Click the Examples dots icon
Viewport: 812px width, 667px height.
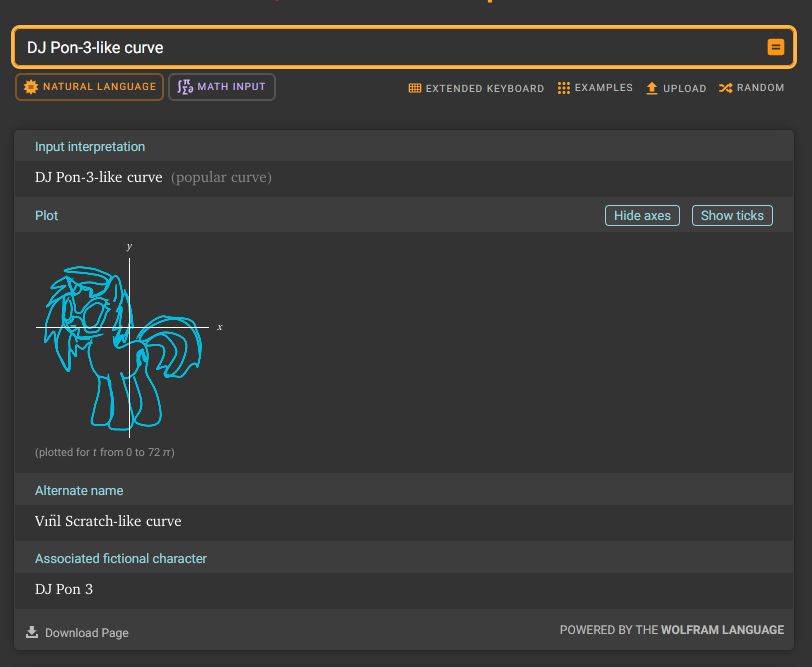[564, 88]
